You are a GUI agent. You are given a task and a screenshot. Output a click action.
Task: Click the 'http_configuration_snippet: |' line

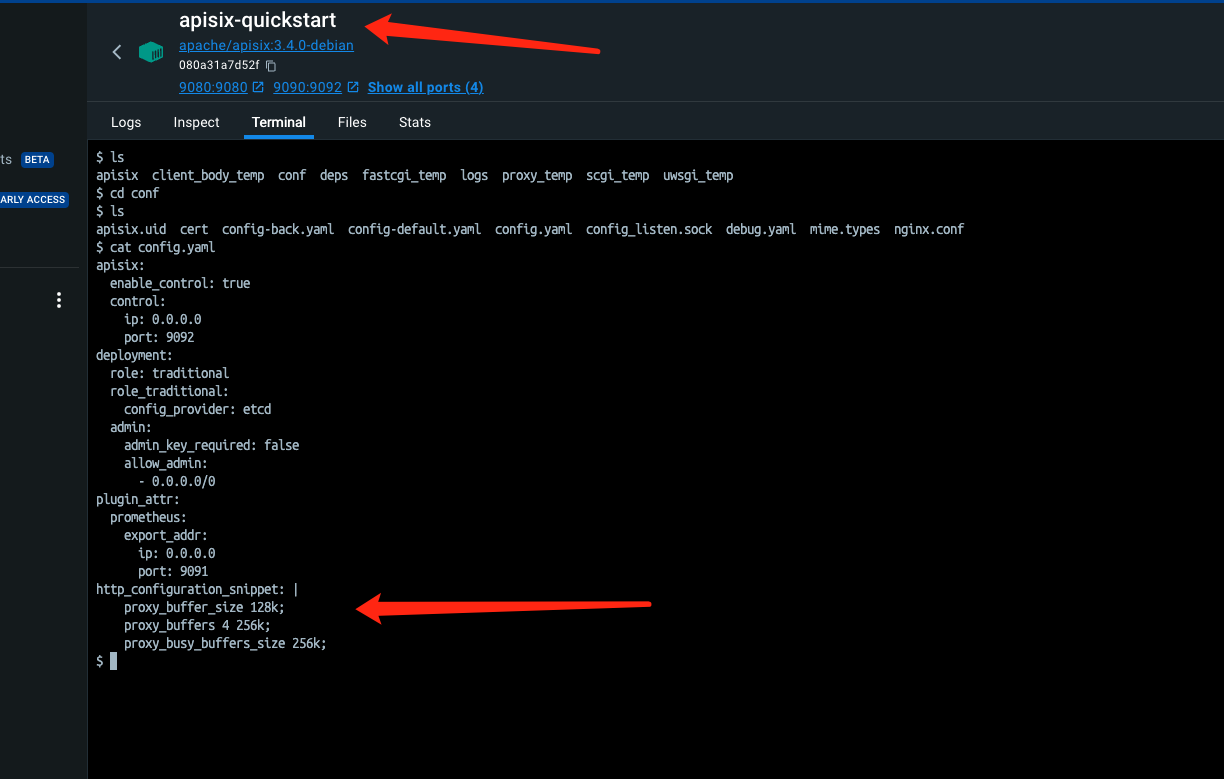coord(197,589)
